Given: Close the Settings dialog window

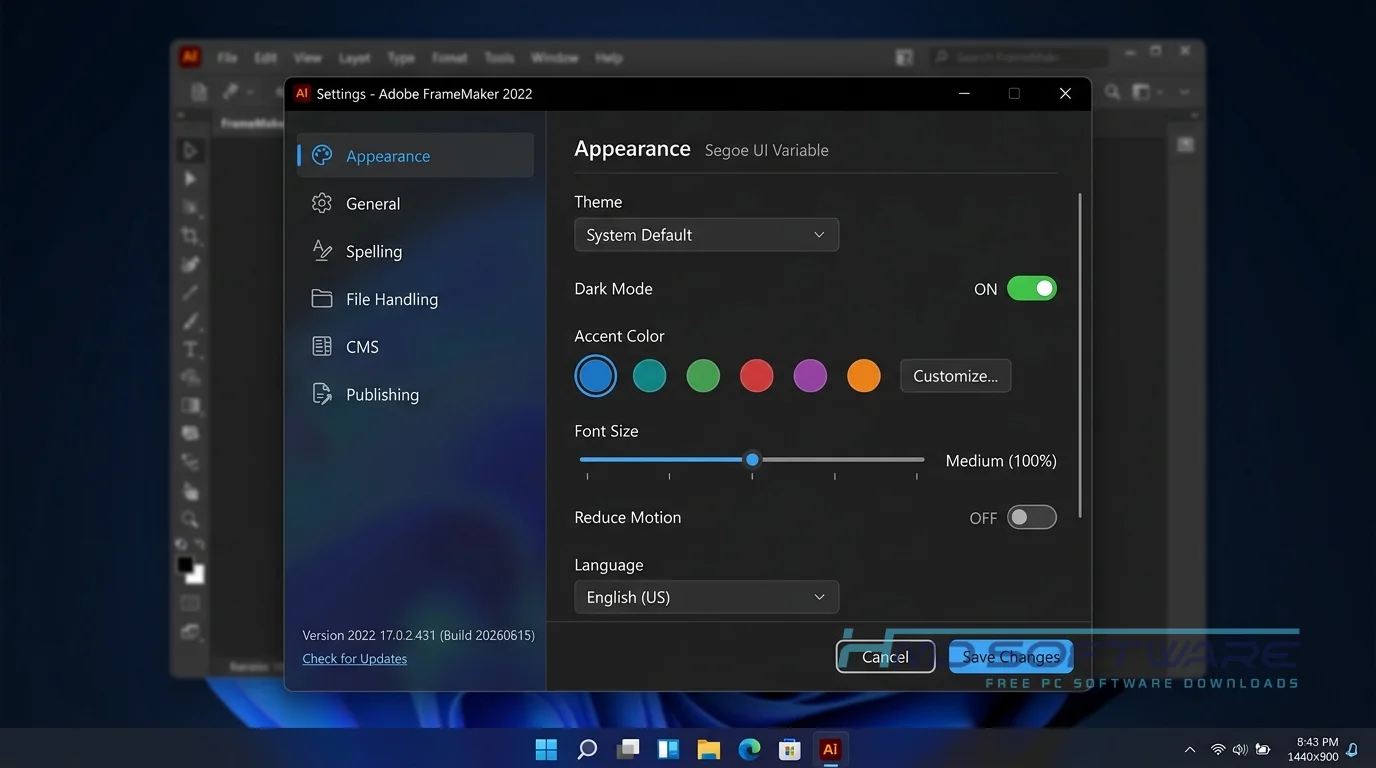Looking at the screenshot, I should tap(1065, 93).
